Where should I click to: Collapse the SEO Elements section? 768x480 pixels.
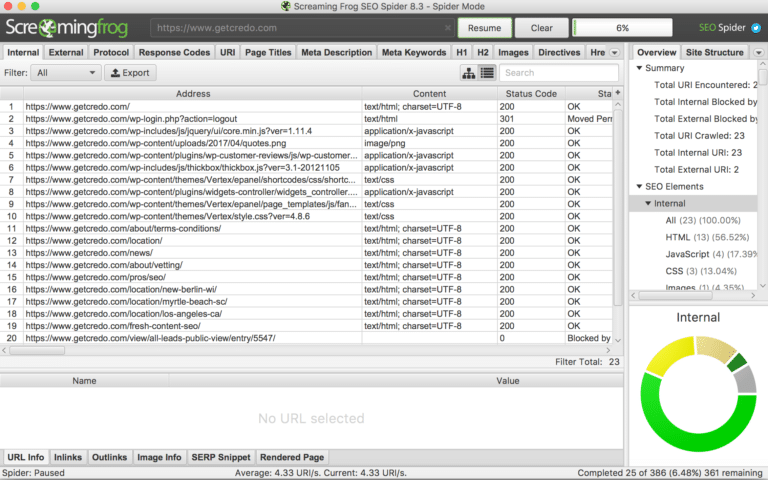pos(639,187)
